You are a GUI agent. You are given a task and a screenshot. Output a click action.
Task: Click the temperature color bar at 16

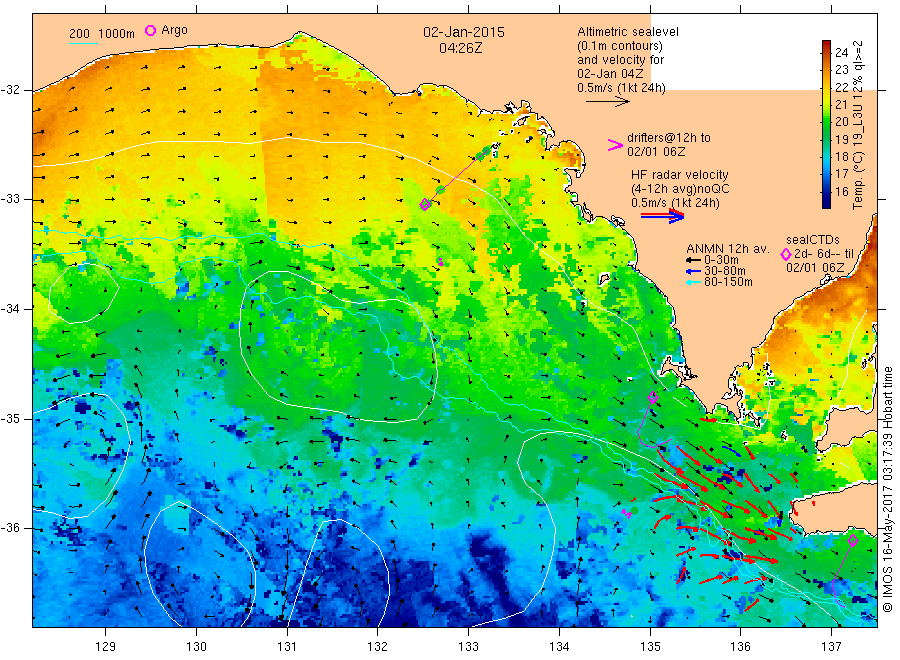coord(826,191)
